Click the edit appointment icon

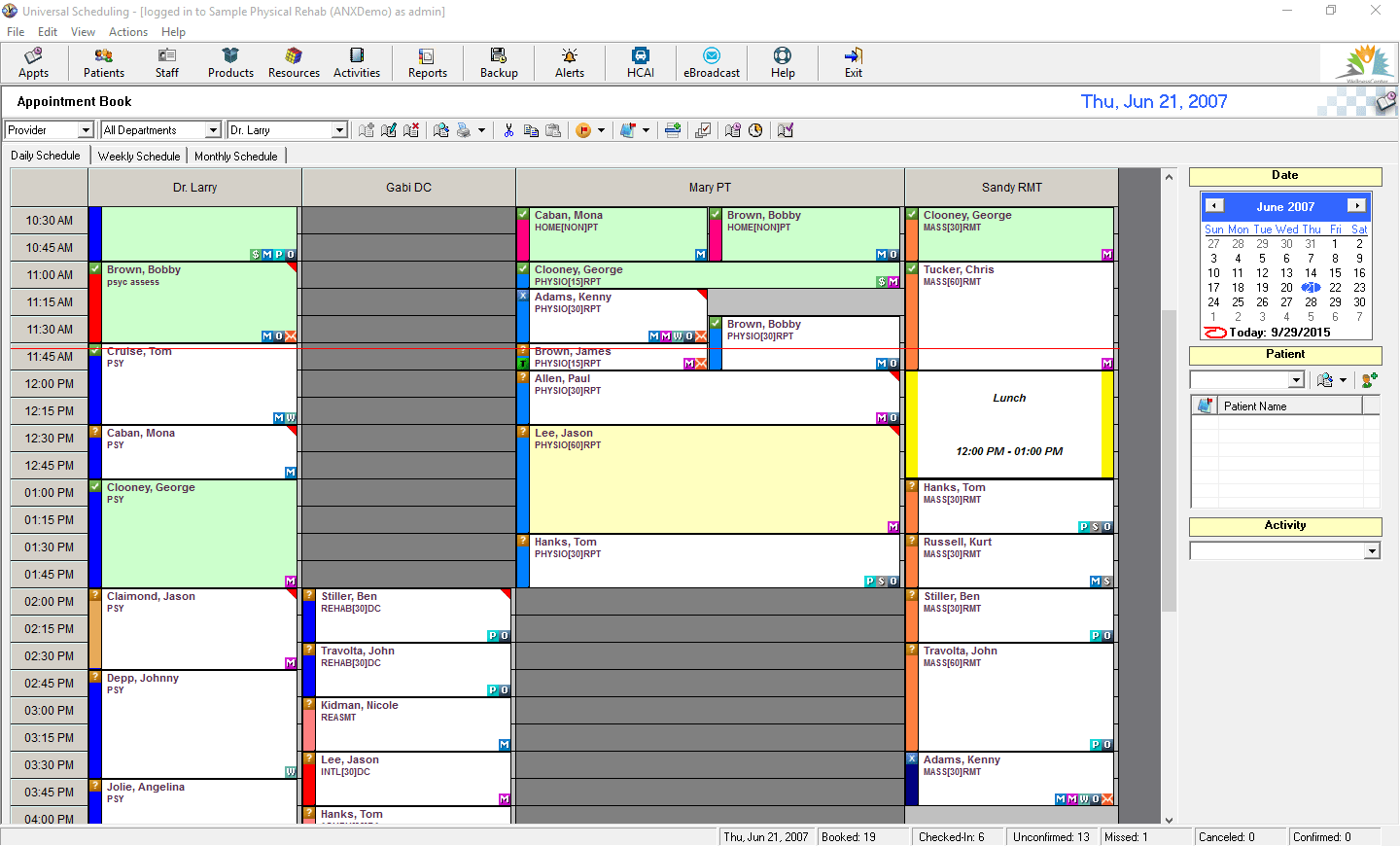(x=389, y=130)
